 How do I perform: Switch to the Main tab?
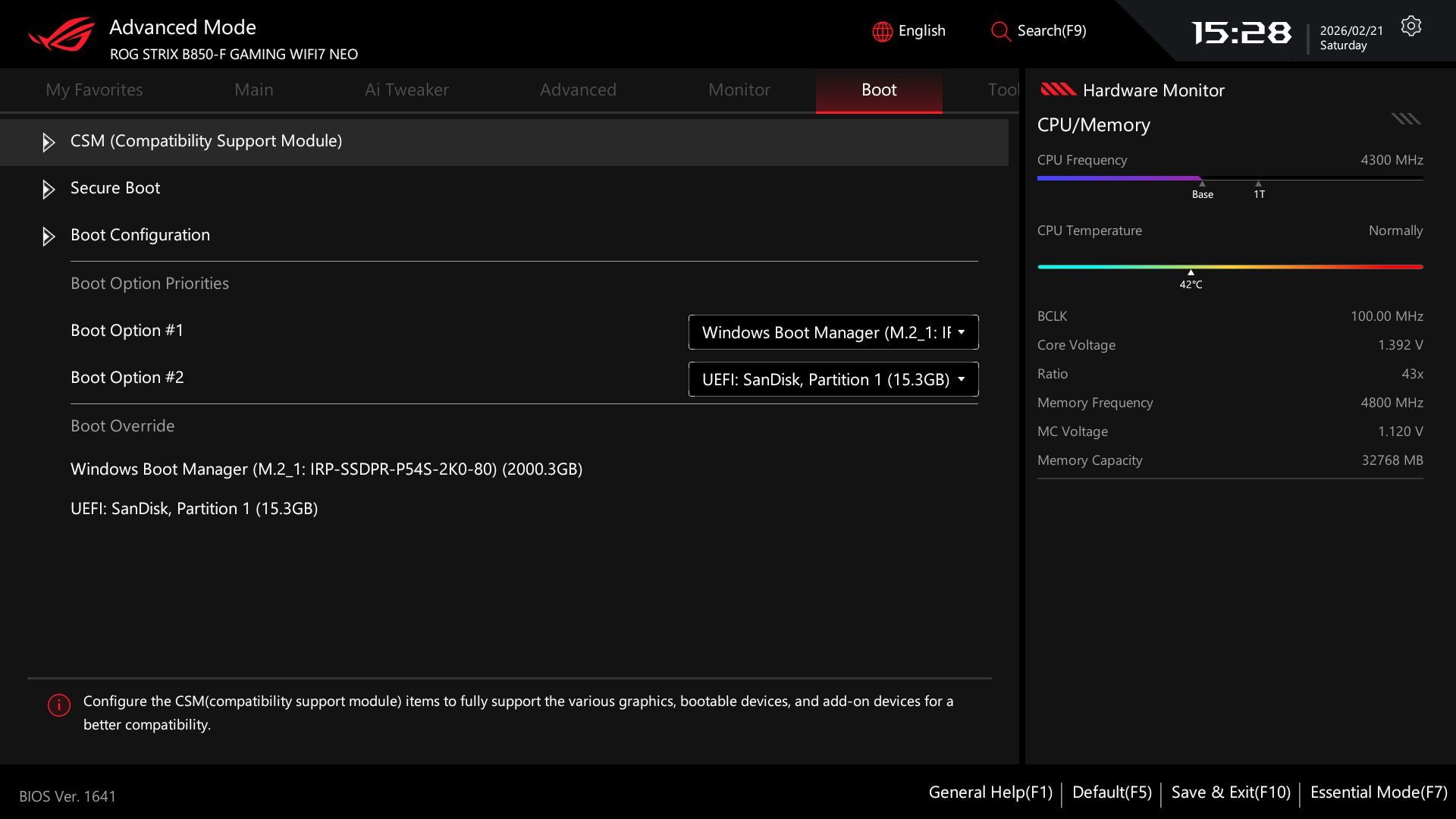[254, 89]
